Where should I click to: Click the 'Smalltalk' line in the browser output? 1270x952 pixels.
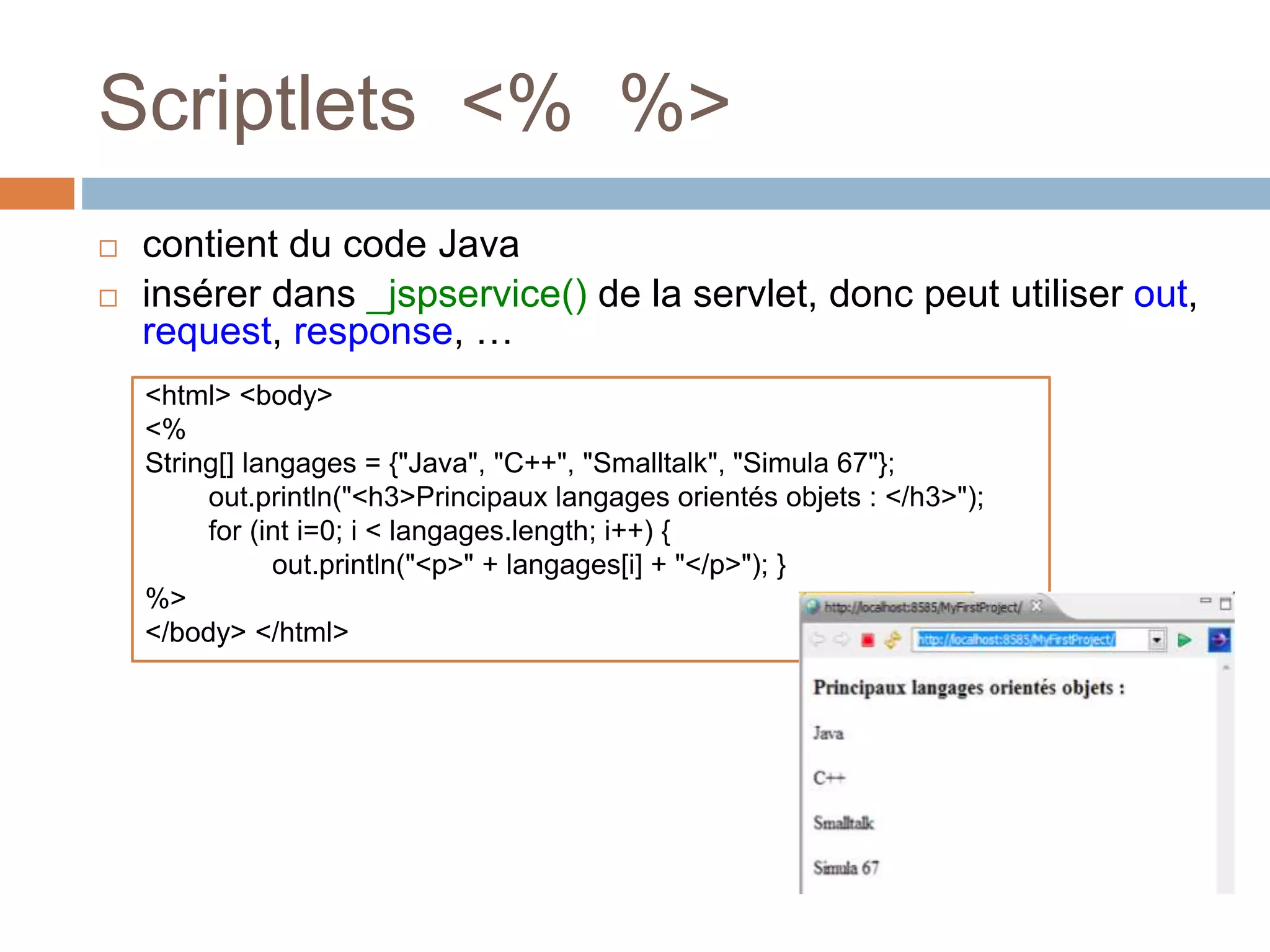[843, 823]
